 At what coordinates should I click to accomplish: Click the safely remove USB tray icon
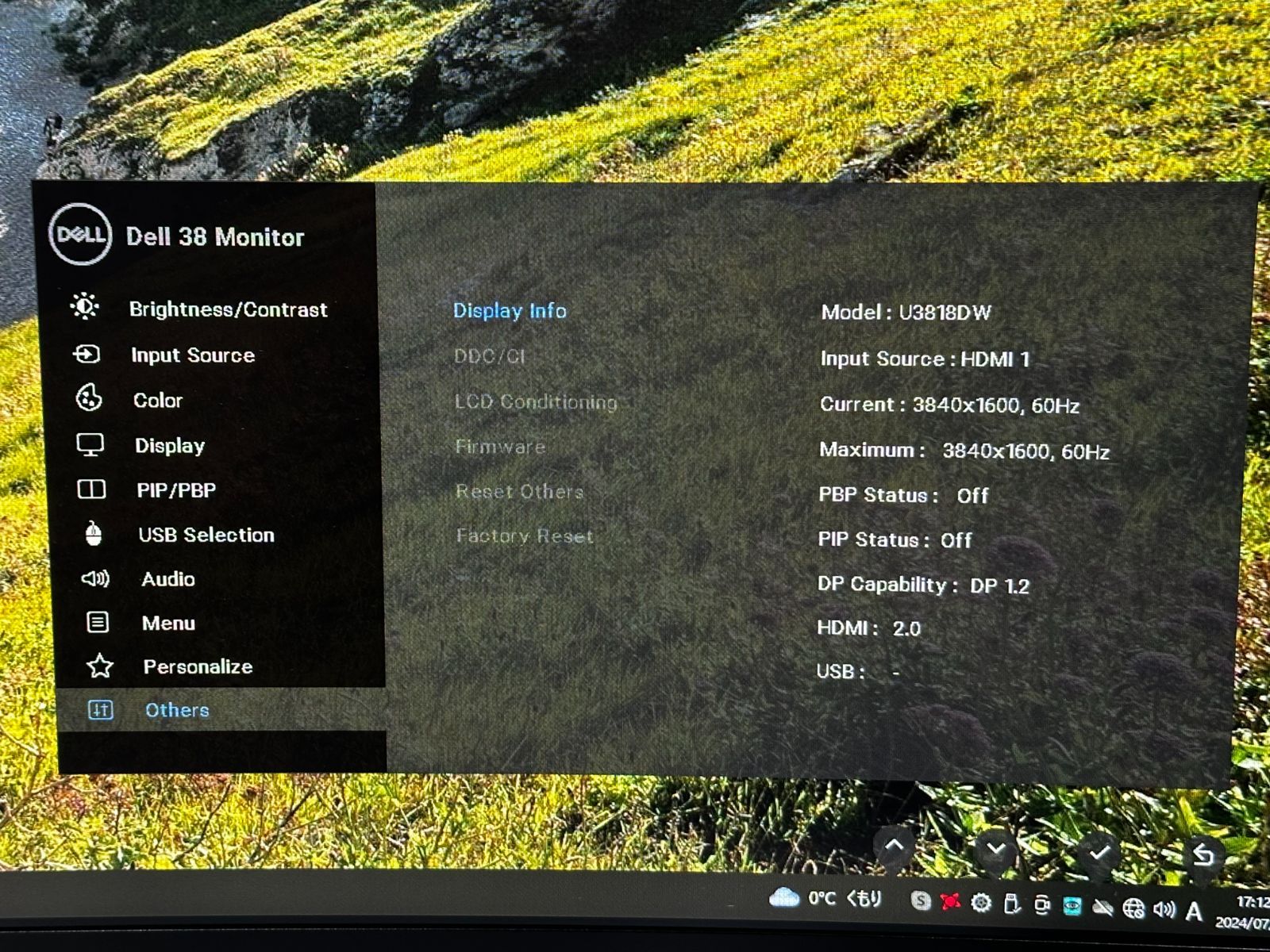1011,904
